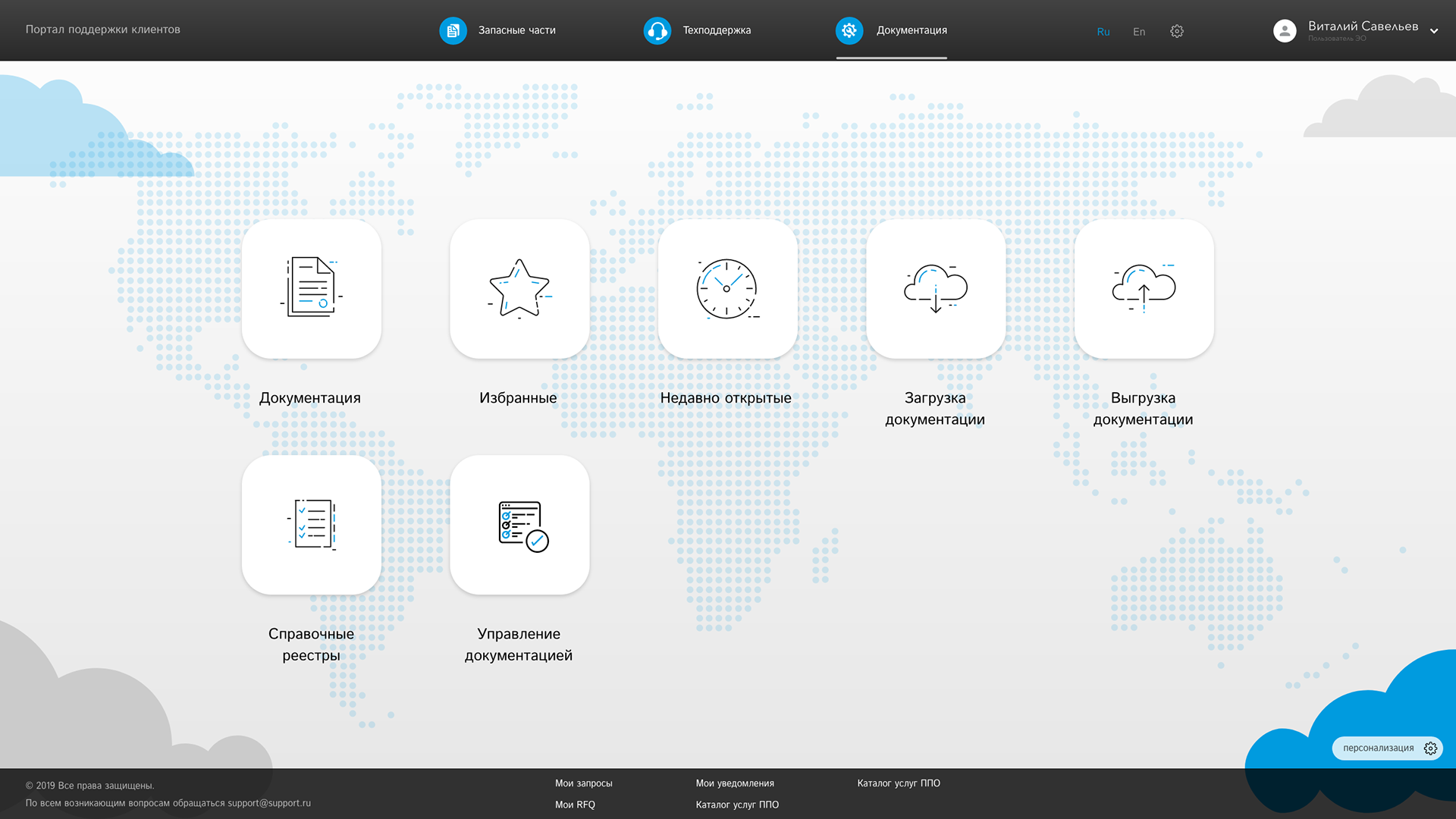Open Мои запросы footer link
This screenshot has width=1456, height=819.
584,783
